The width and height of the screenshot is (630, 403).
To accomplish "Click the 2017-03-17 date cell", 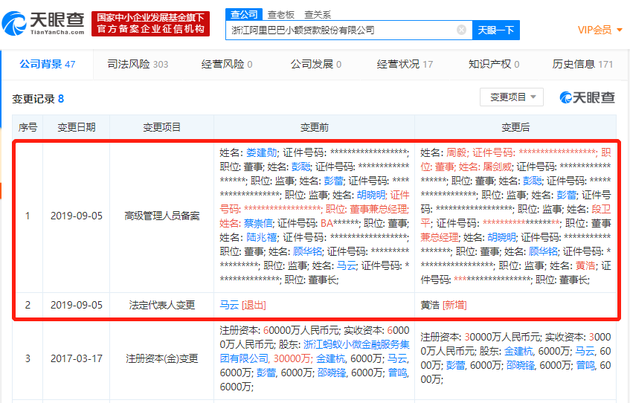I will (x=76, y=358).
